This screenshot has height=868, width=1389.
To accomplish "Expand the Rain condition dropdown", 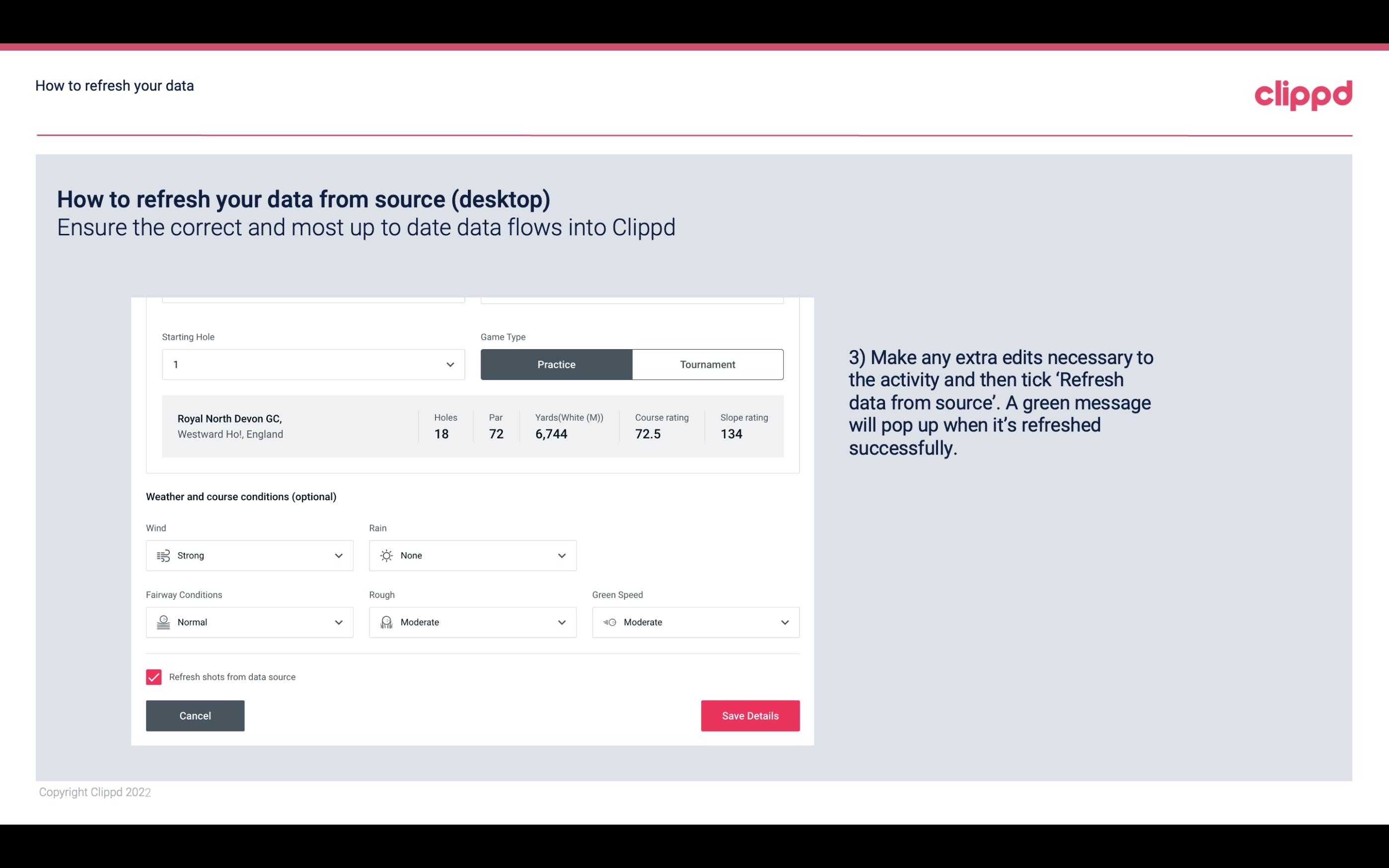I will click(x=561, y=555).
